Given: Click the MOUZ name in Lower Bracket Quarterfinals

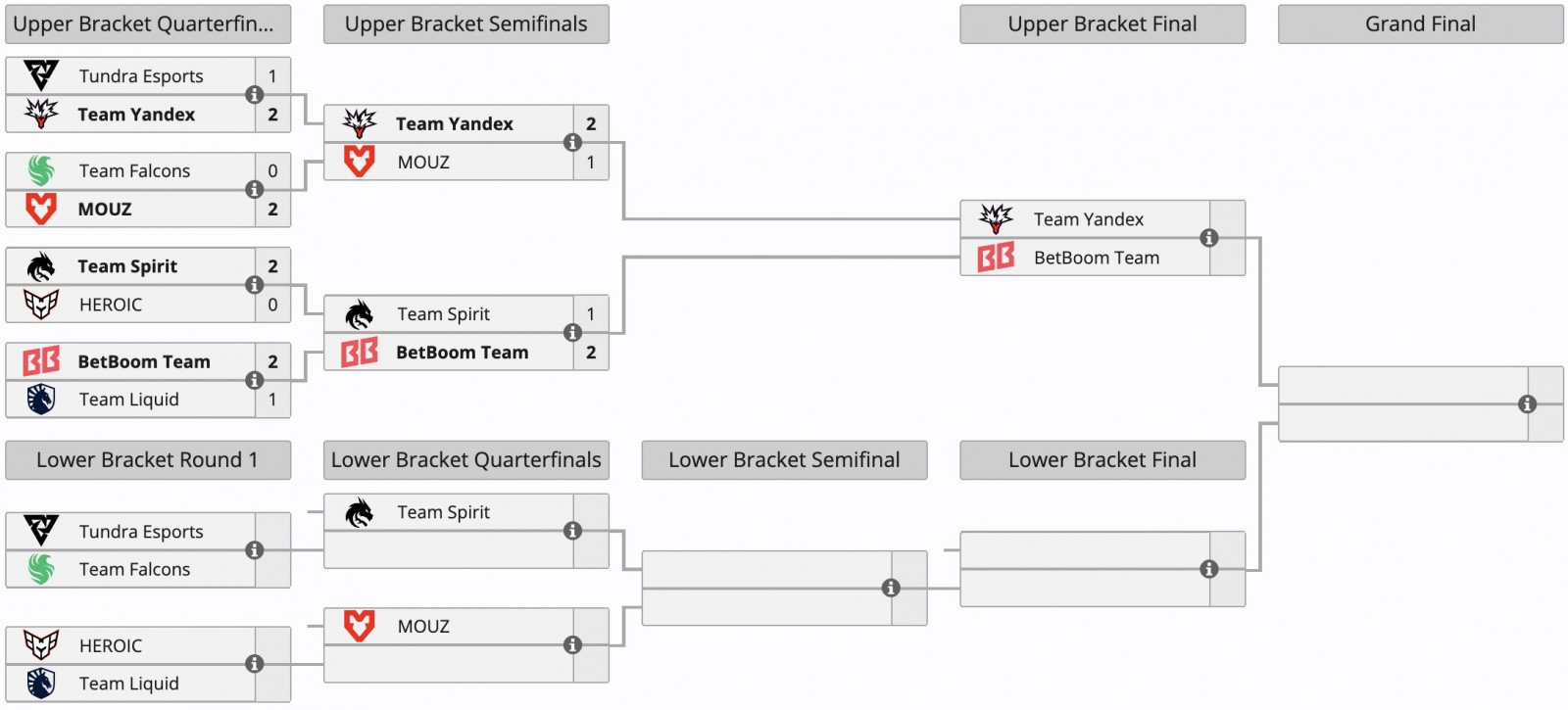Looking at the screenshot, I should coord(423,627).
